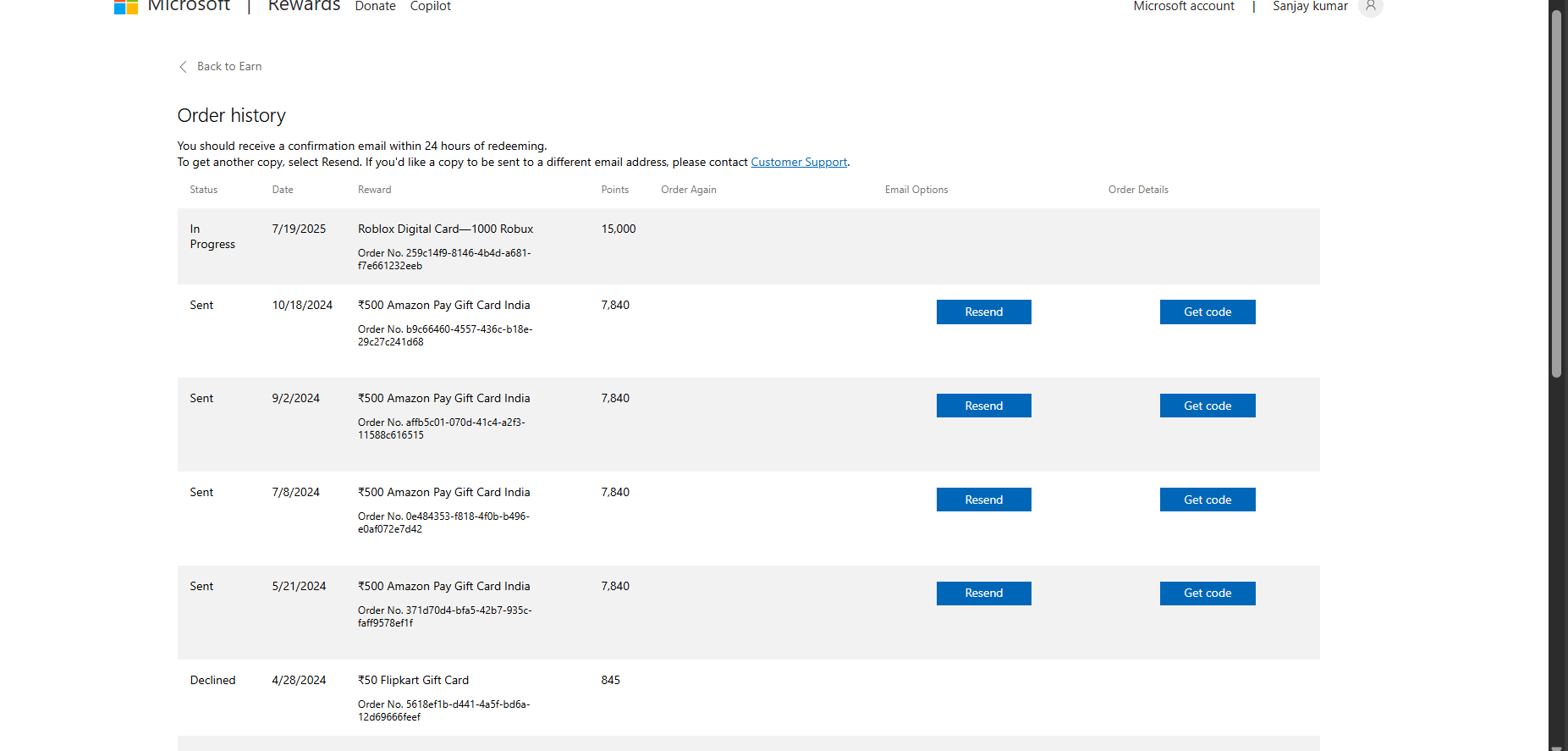
Task: Click the Declined status cell
Action: point(212,680)
